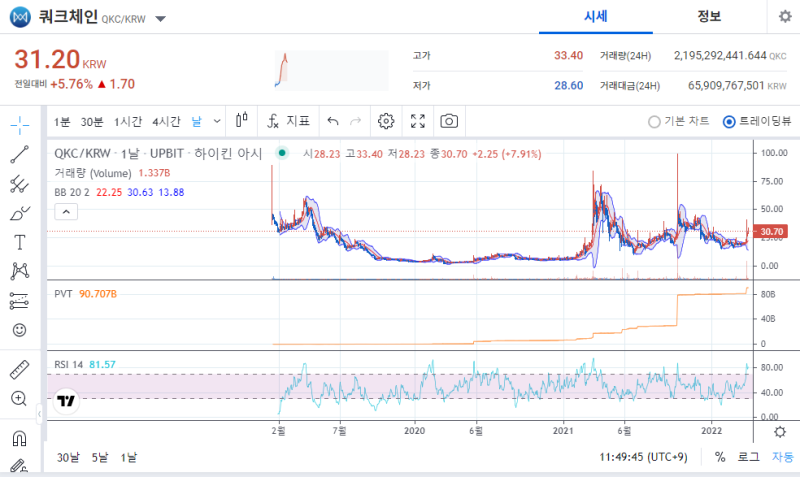
Task: Click the 거래대금(24H) value 65,909,767,501
Action: 726,86
